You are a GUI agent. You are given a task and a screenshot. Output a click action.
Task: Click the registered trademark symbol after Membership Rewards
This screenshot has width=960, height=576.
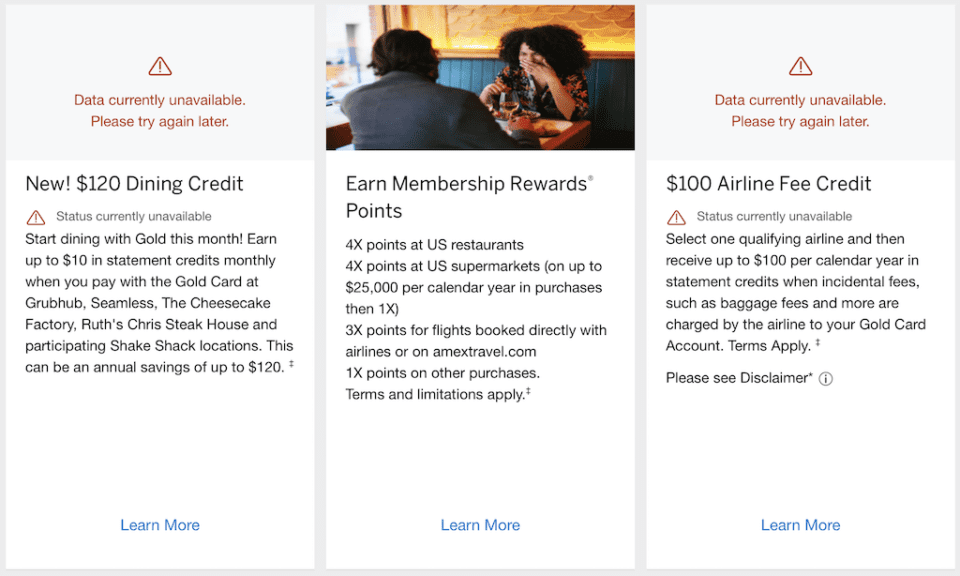click(x=590, y=176)
